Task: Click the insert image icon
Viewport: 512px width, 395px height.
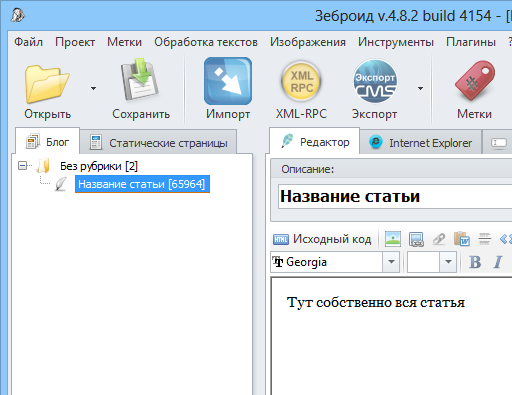Action: coord(393,239)
